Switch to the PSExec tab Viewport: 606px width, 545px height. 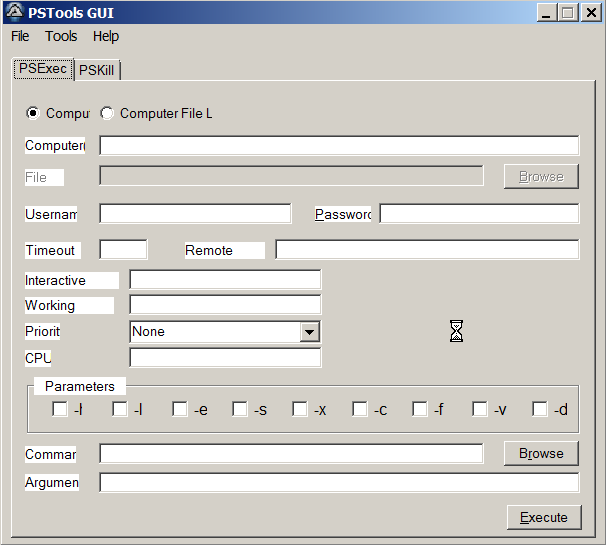[43, 69]
